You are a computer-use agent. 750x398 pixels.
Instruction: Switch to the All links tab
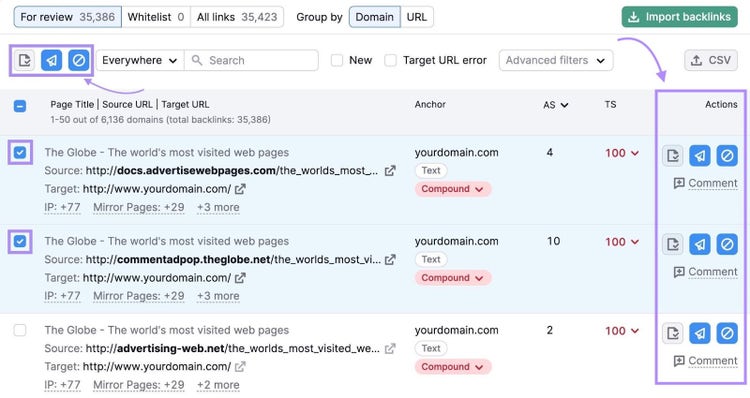pos(237,17)
